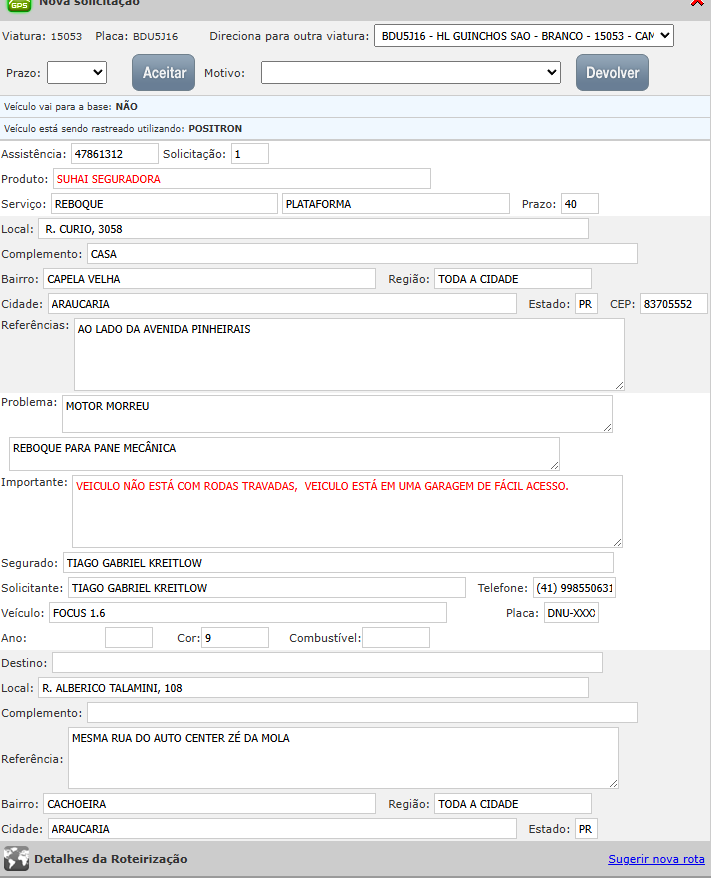Click the empty Ano field
This screenshot has height=878, width=711.
coord(129,638)
